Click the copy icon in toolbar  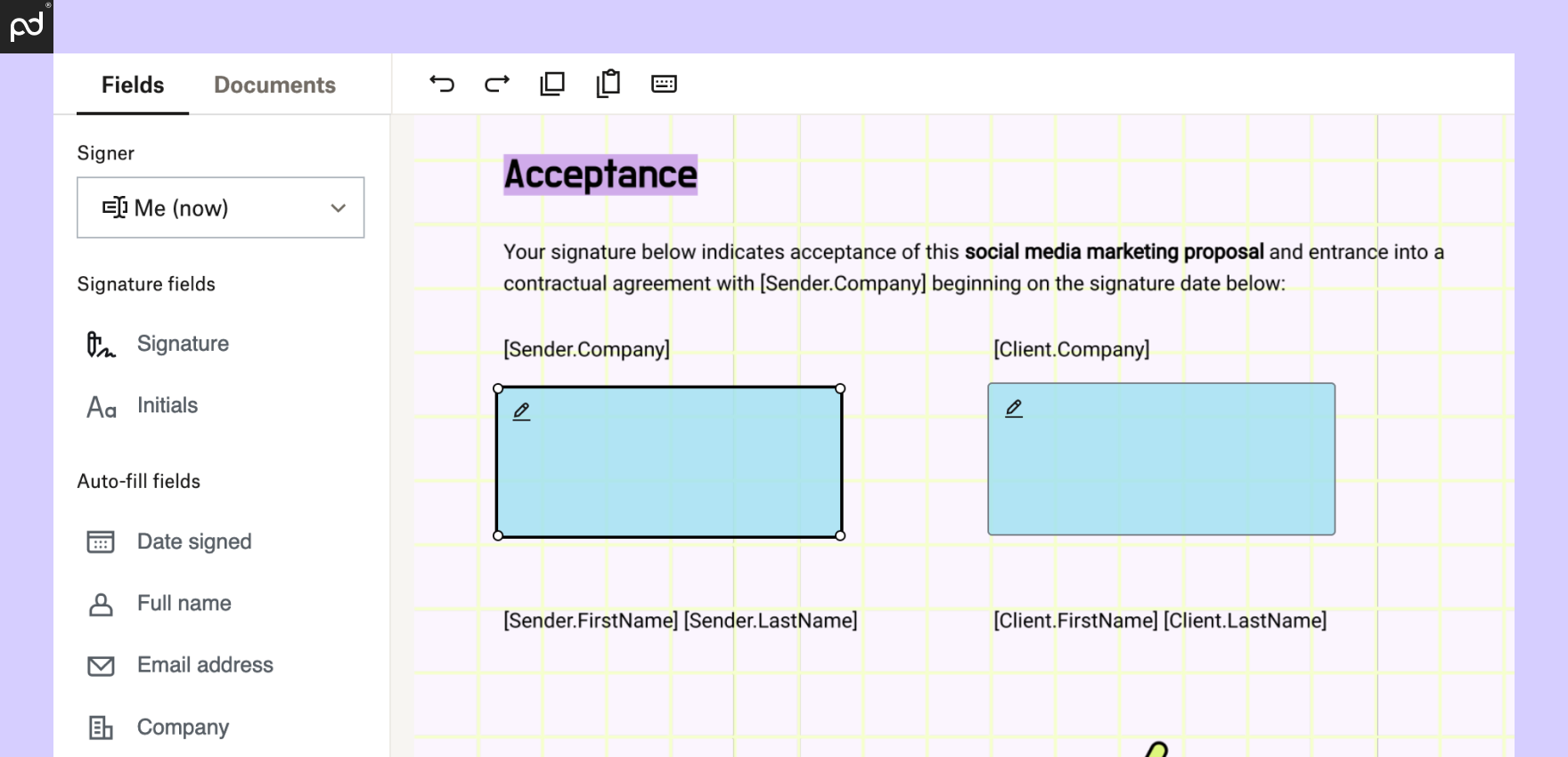click(552, 84)
